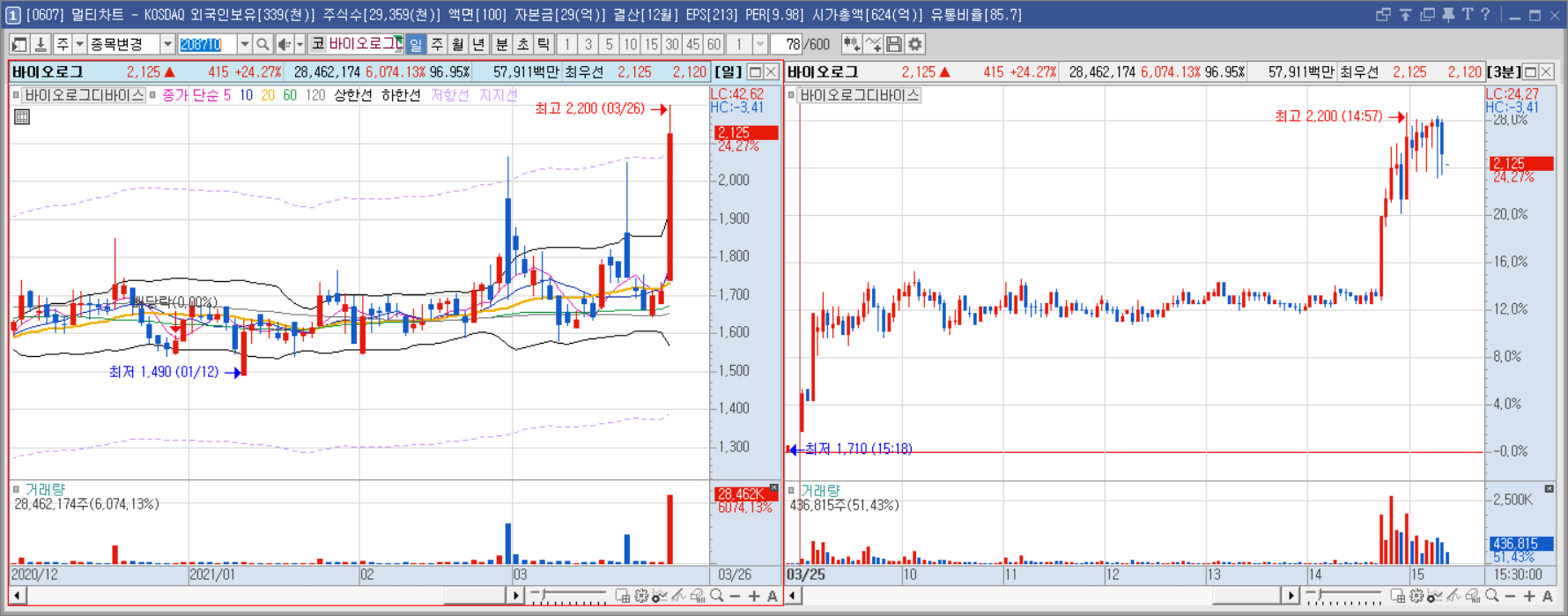Zoom out with minus icon below 3-minute chart

pyautogui.click(x=1510, y=597)
